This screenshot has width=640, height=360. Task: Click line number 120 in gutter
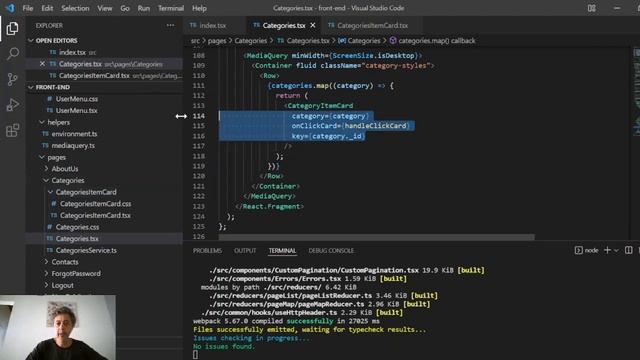click(x=198, y=176)
